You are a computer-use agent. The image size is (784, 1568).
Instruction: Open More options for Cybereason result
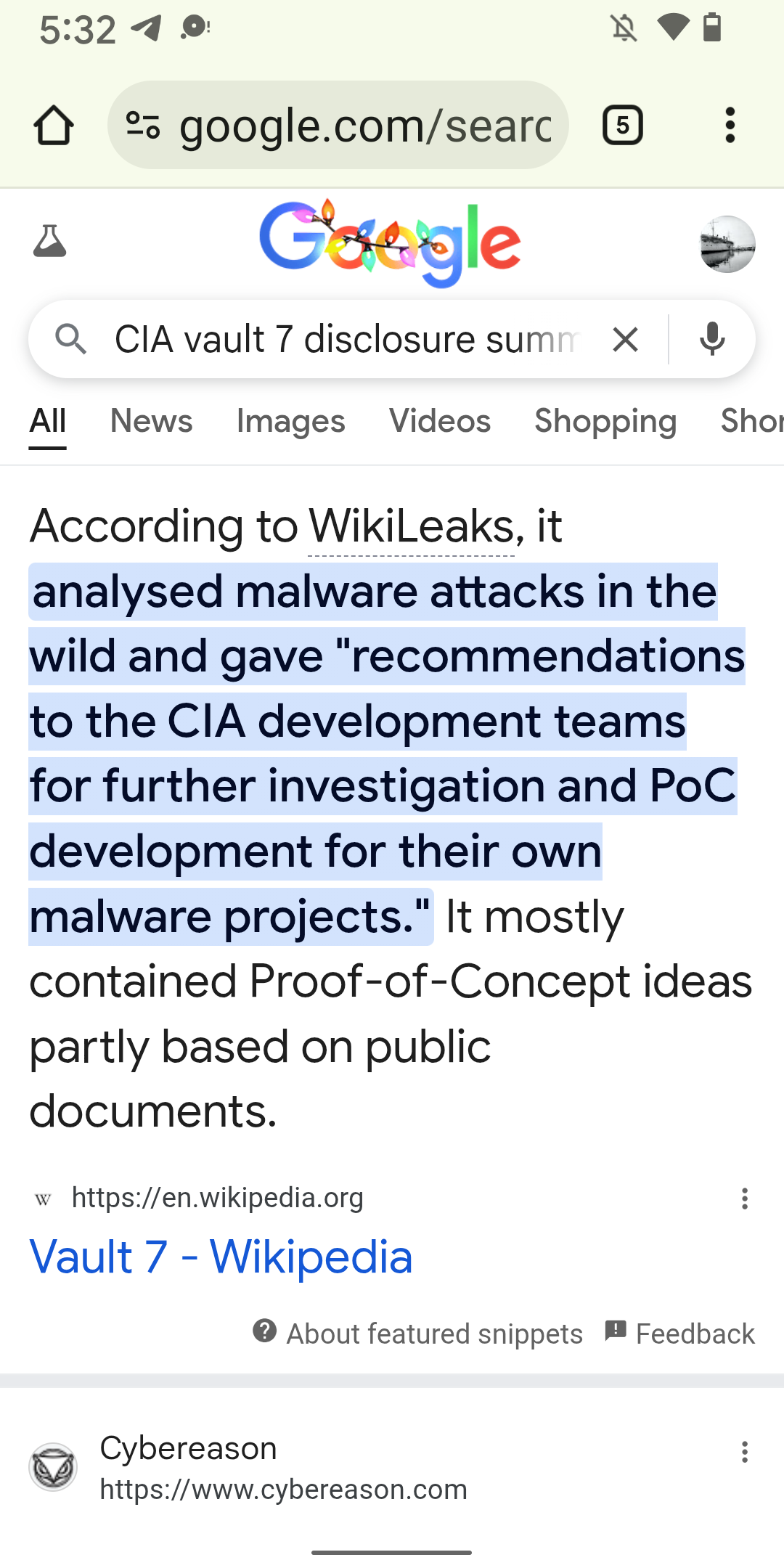click(x=744, y=1452)
